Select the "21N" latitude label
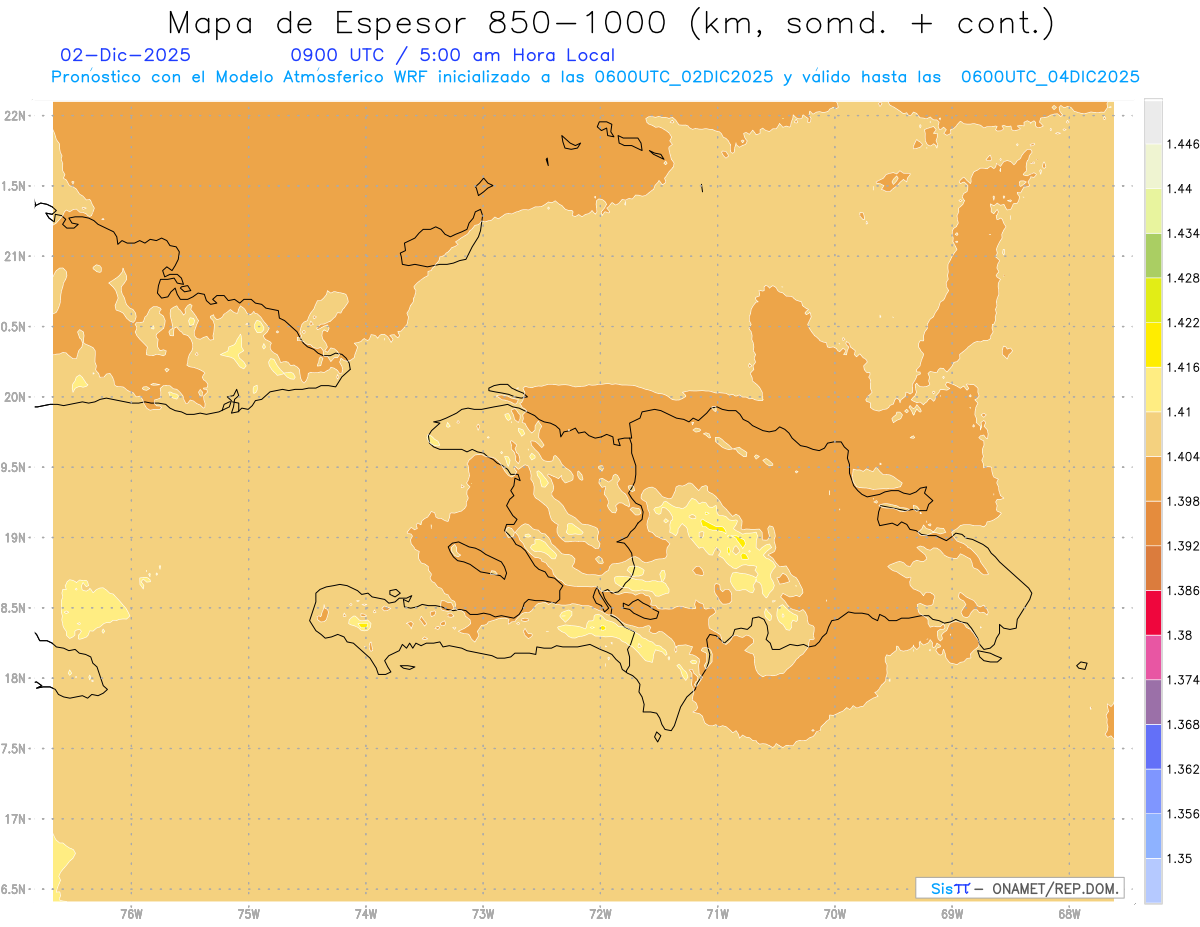The image size is (1200, 927). click(x=15, y=256)
